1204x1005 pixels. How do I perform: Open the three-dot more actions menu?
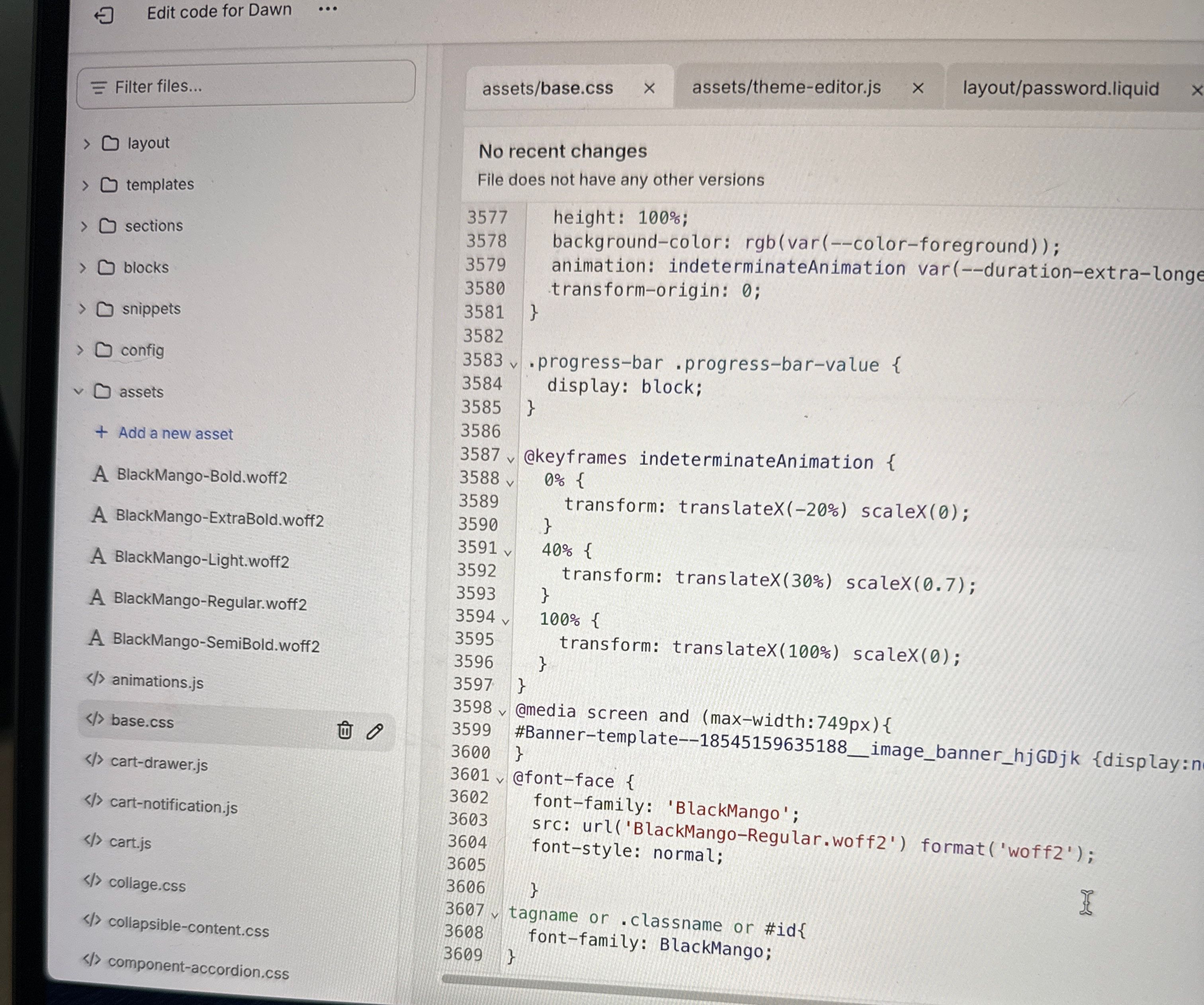(327, 9)
